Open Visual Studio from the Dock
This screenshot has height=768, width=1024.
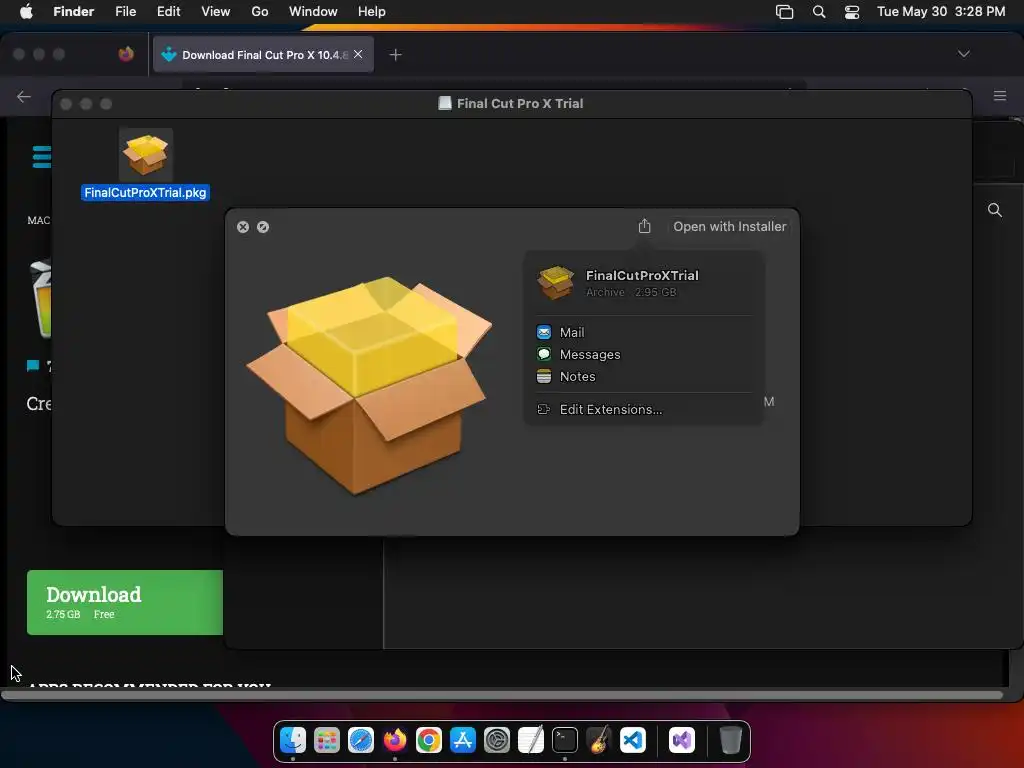[682, 741]
